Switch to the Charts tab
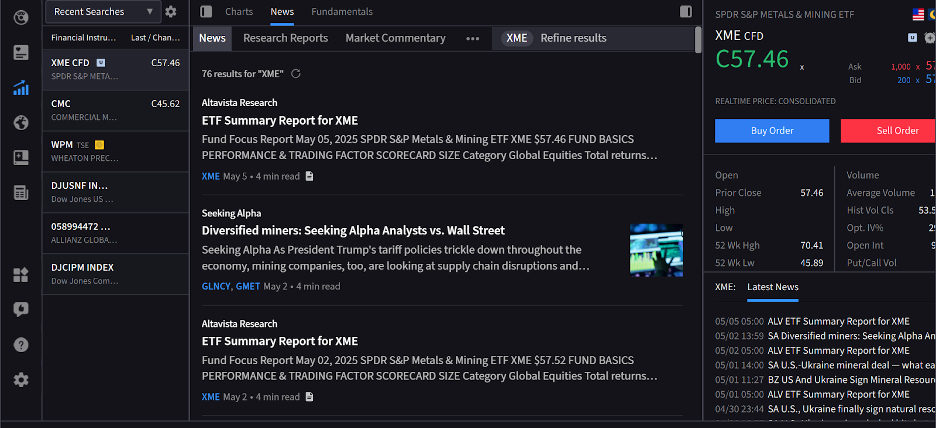 coord(239,11)
